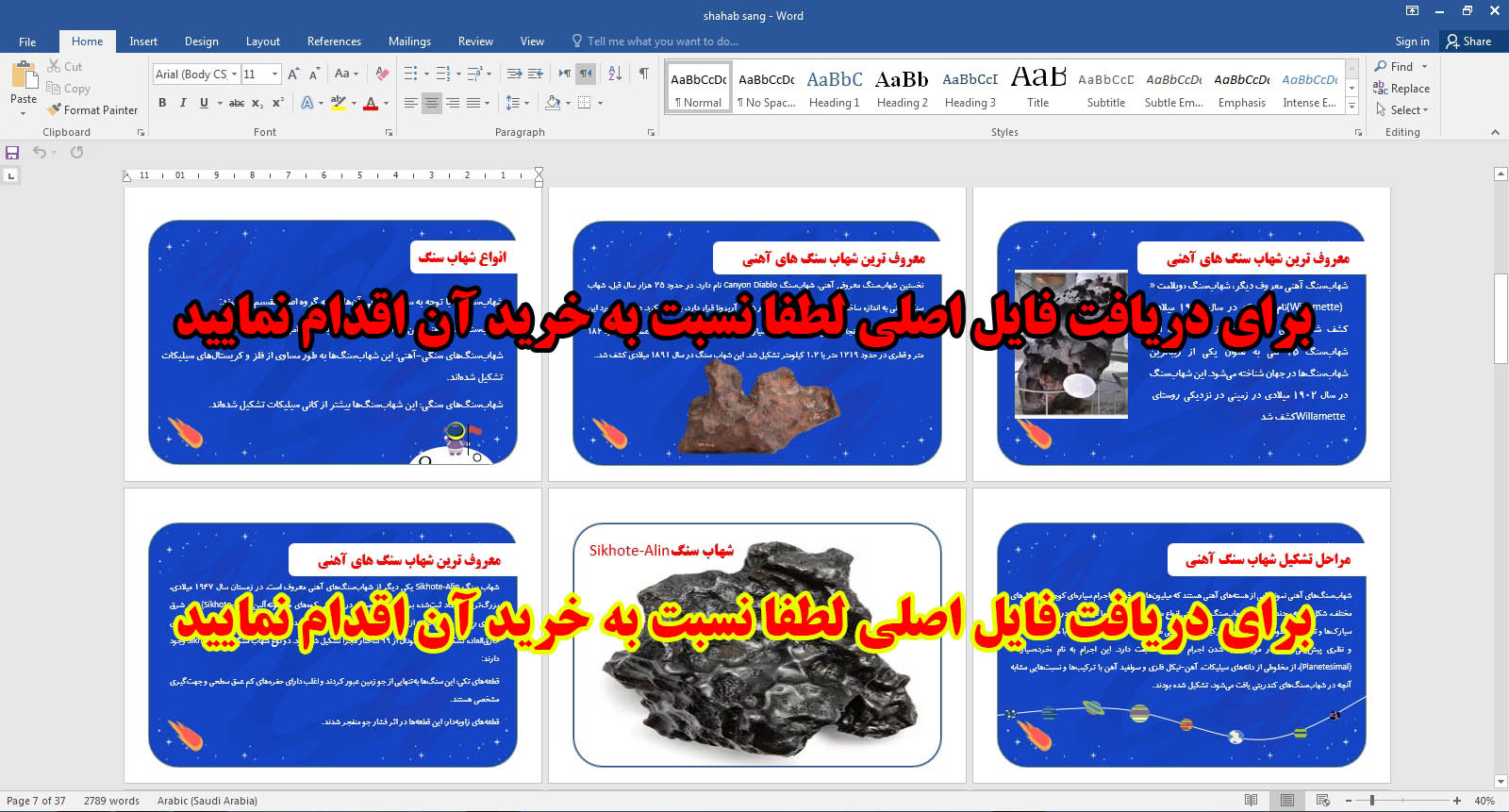
Task: Open Paragraph dialog launcher
Action: coord(651,133)
